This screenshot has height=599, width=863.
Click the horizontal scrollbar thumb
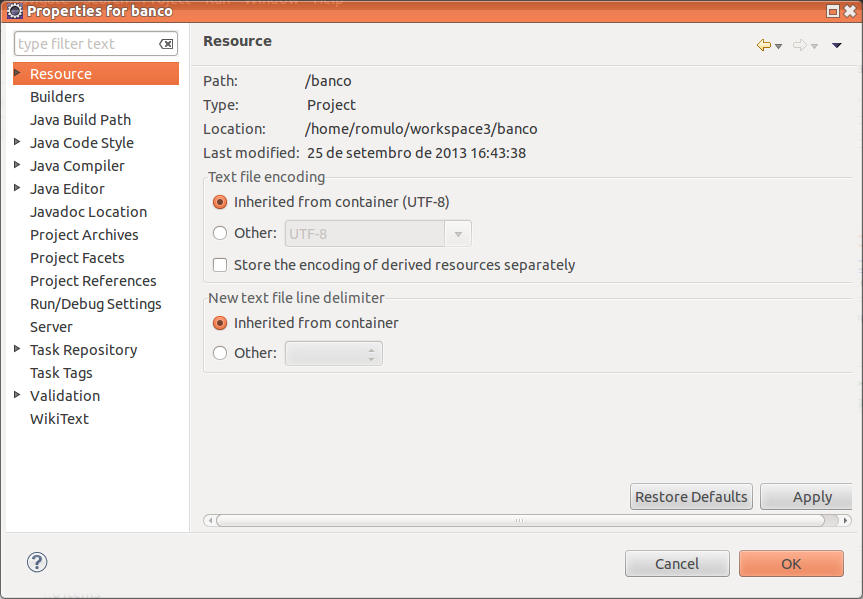520,521
